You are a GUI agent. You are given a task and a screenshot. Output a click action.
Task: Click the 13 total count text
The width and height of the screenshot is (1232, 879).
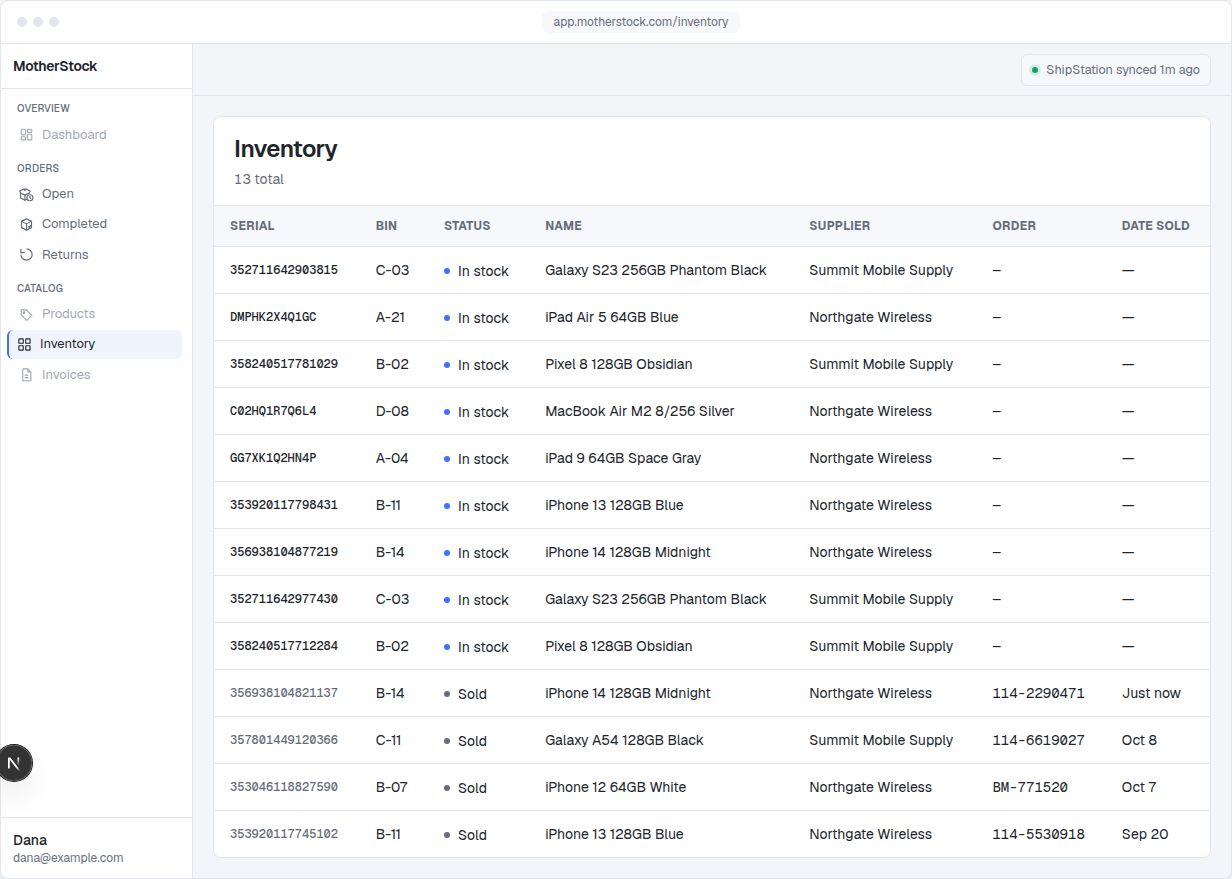pos(259,179)
